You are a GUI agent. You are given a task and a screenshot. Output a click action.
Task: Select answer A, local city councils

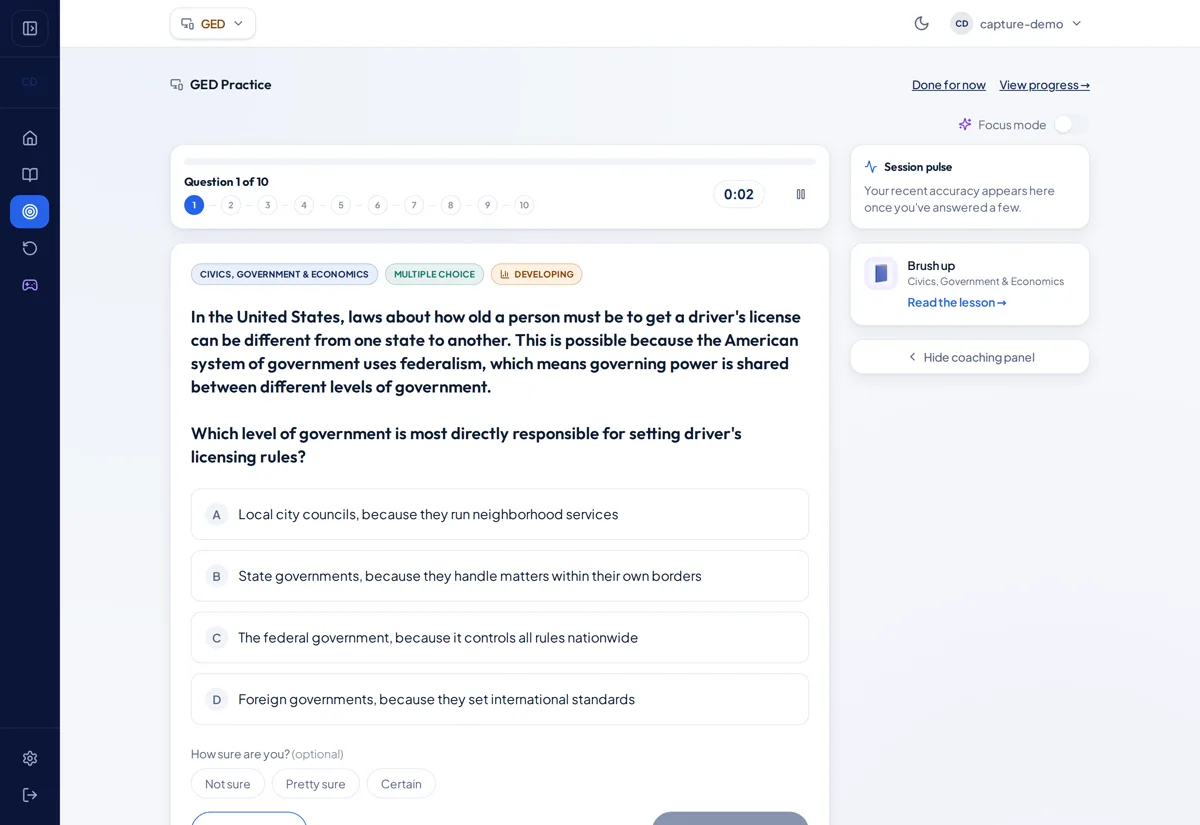point(500,514)
